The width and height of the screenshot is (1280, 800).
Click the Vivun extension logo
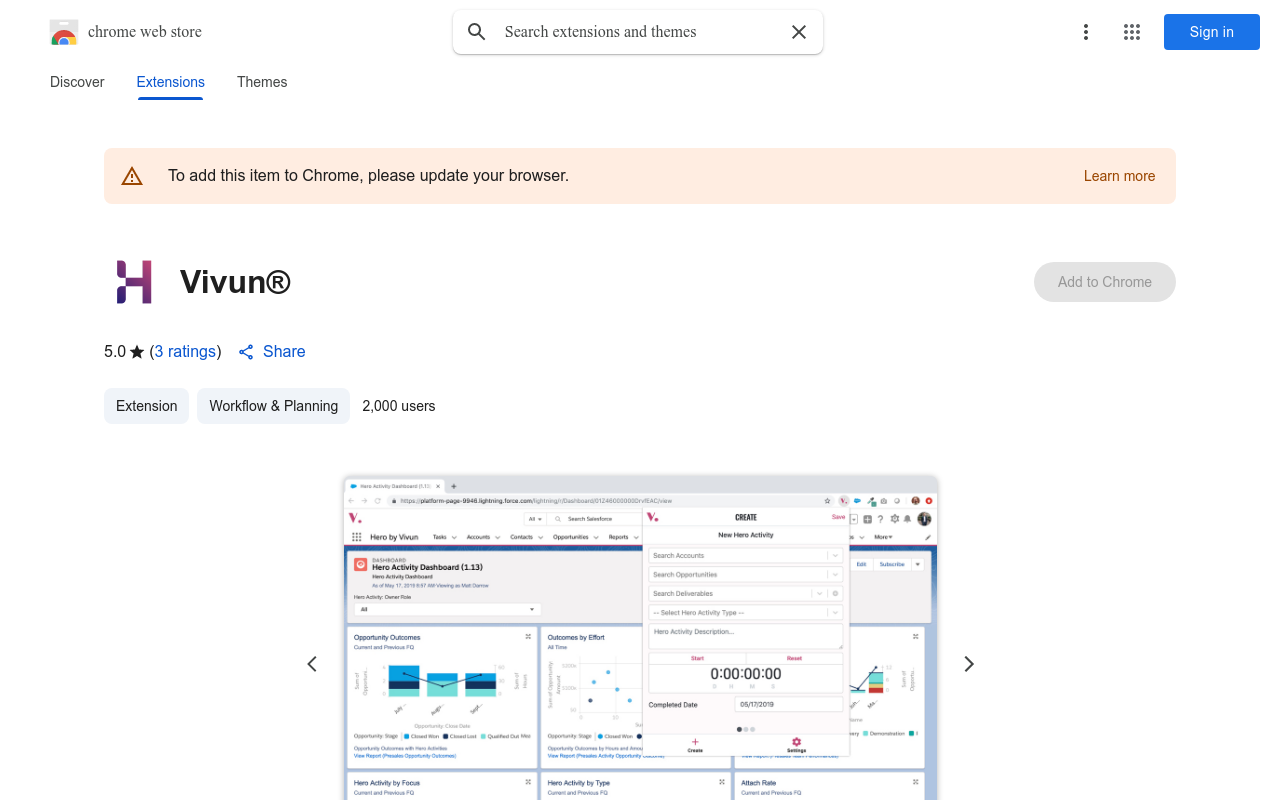[134, 282]
